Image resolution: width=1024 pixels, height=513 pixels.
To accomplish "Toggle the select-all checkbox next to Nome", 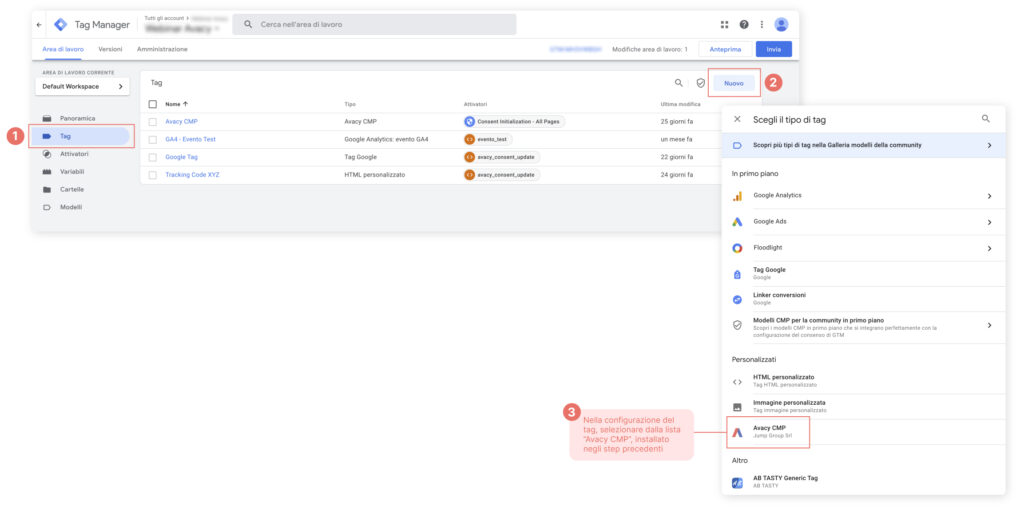I will coord(153,104).
